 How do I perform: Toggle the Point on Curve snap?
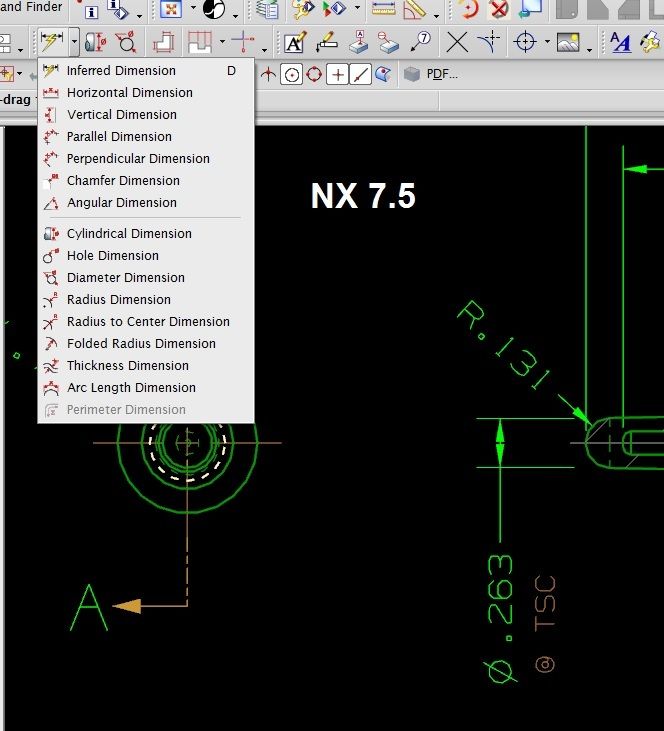click(360, 75)
